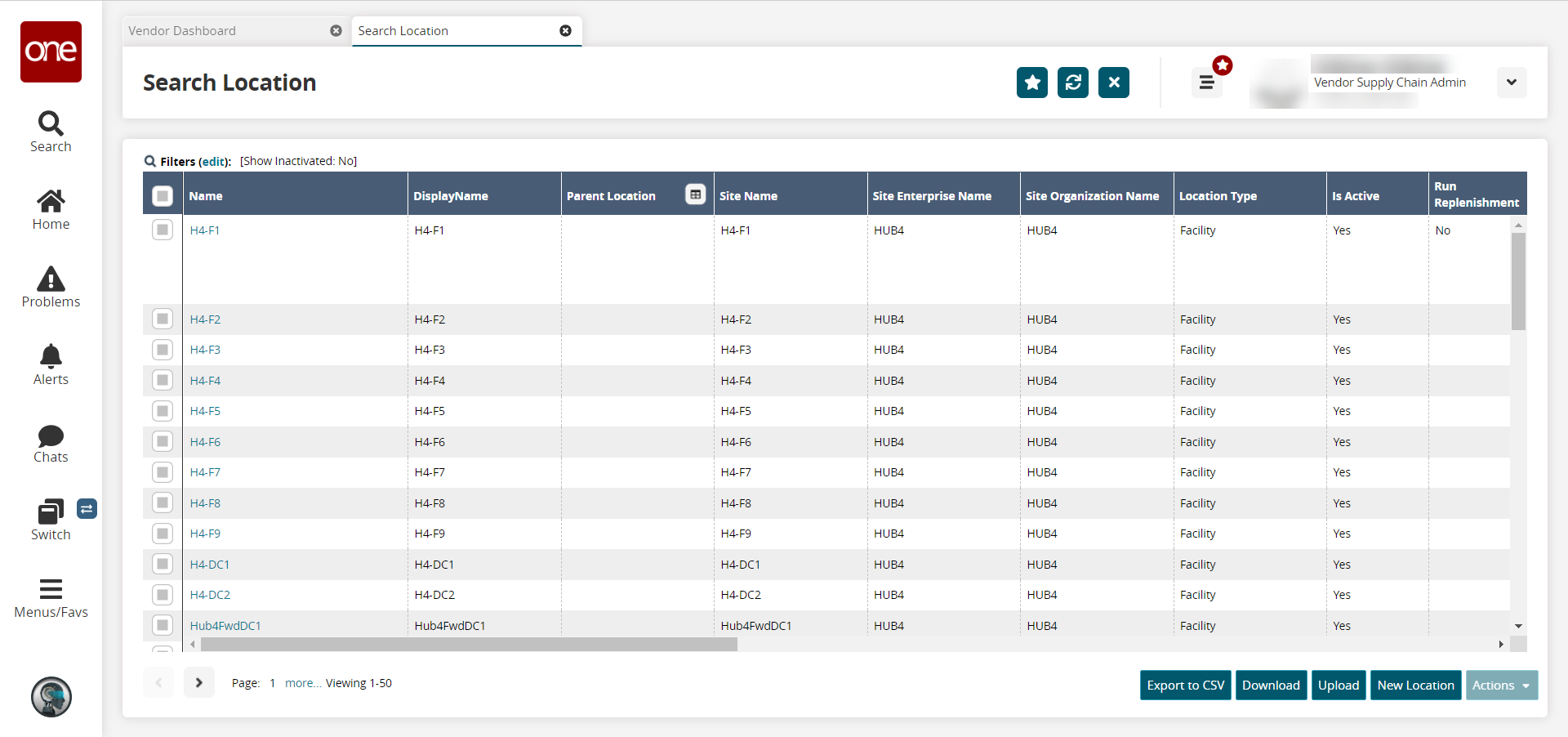Expand the user profile dropdown arrow
Viewport: 1568px width, 737px height.
tap(1511, 83)
